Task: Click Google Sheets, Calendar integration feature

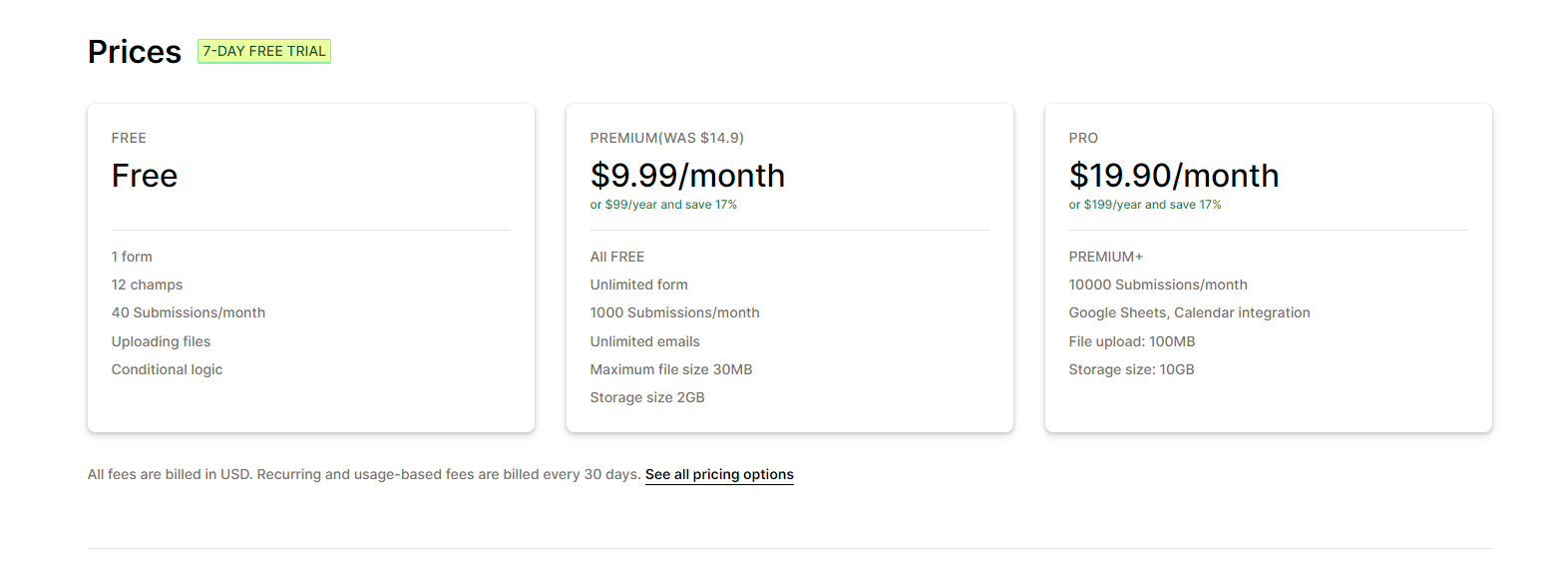Action: point(1190,312)
